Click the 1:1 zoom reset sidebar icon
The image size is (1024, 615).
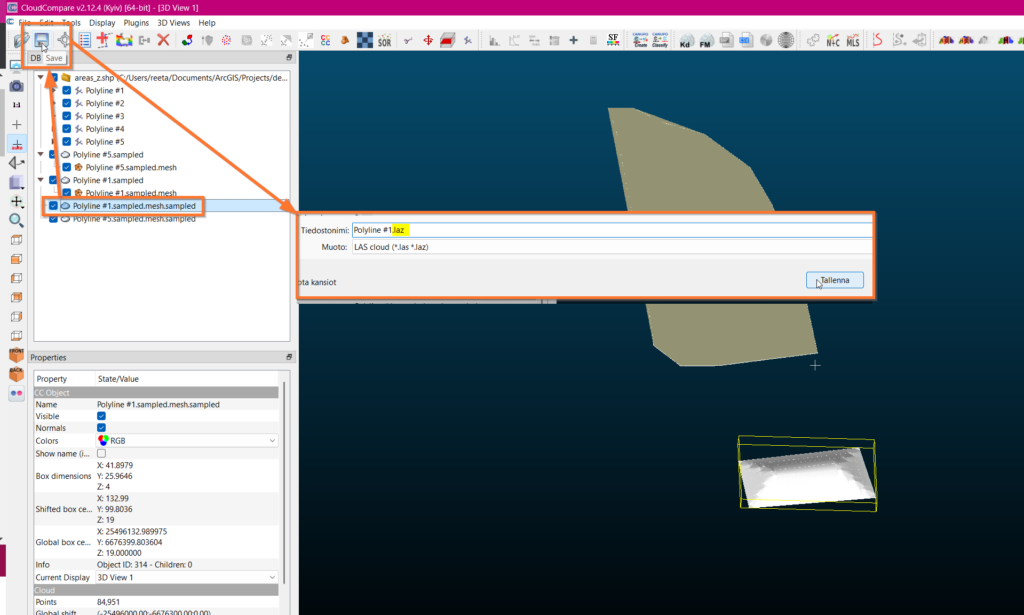(x=16, y=105)
